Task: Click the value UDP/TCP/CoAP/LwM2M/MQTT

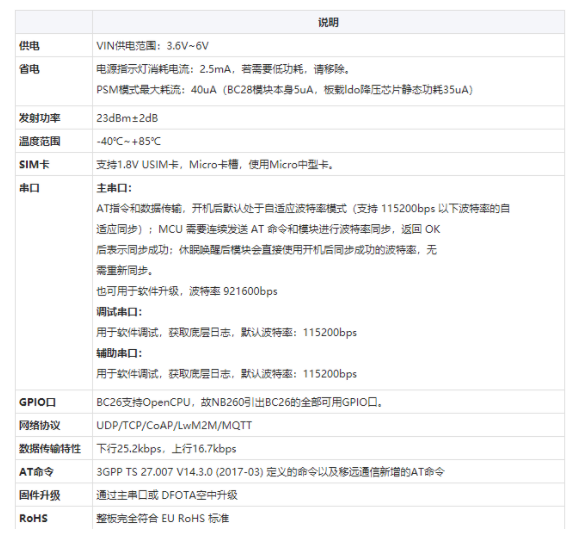Action: [x=174, y=425]
